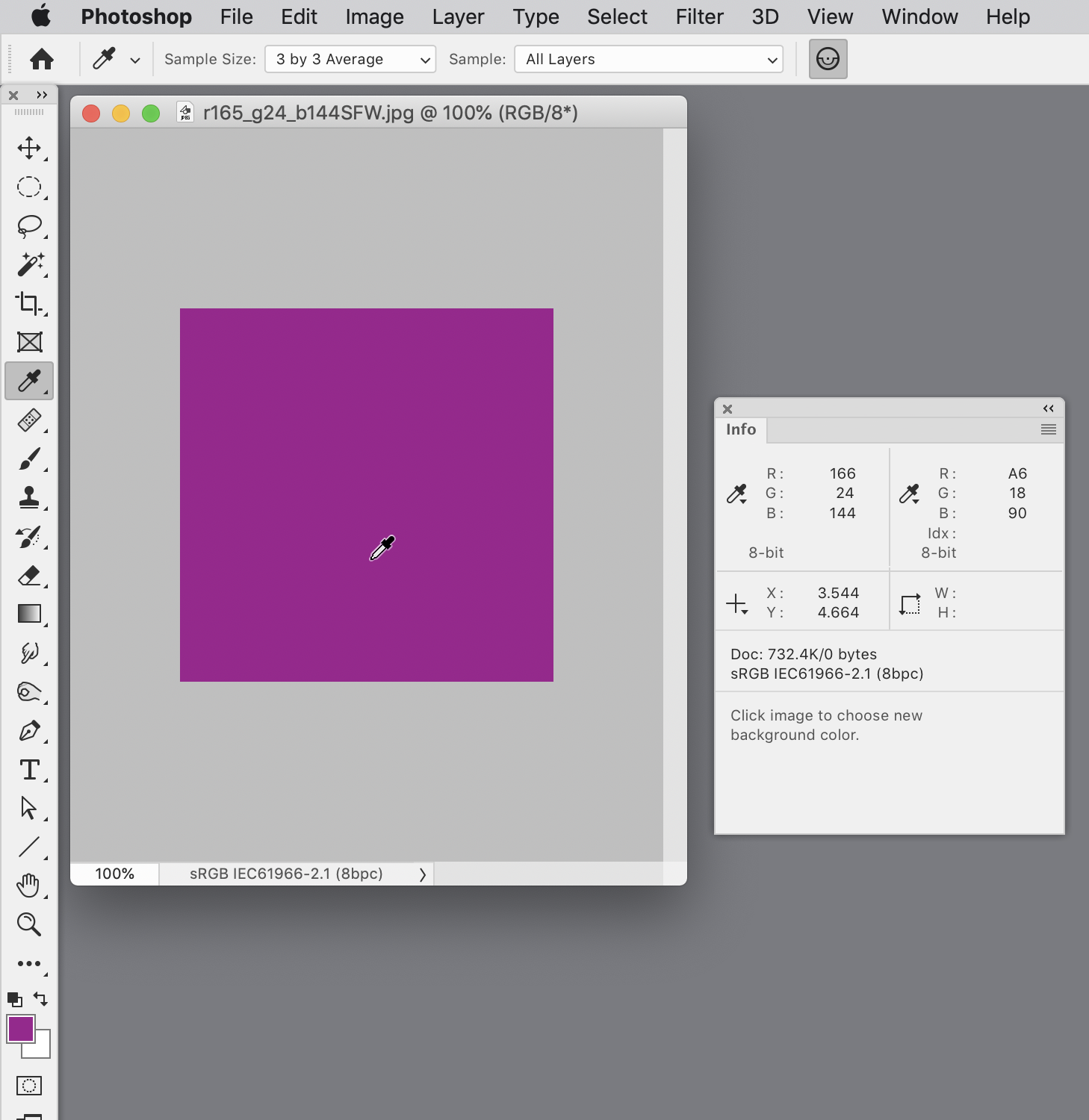The image size is (1089, 1120).
Task: Select the Eyedropper tool in the toolbar
Action: [x=30, y=381]
